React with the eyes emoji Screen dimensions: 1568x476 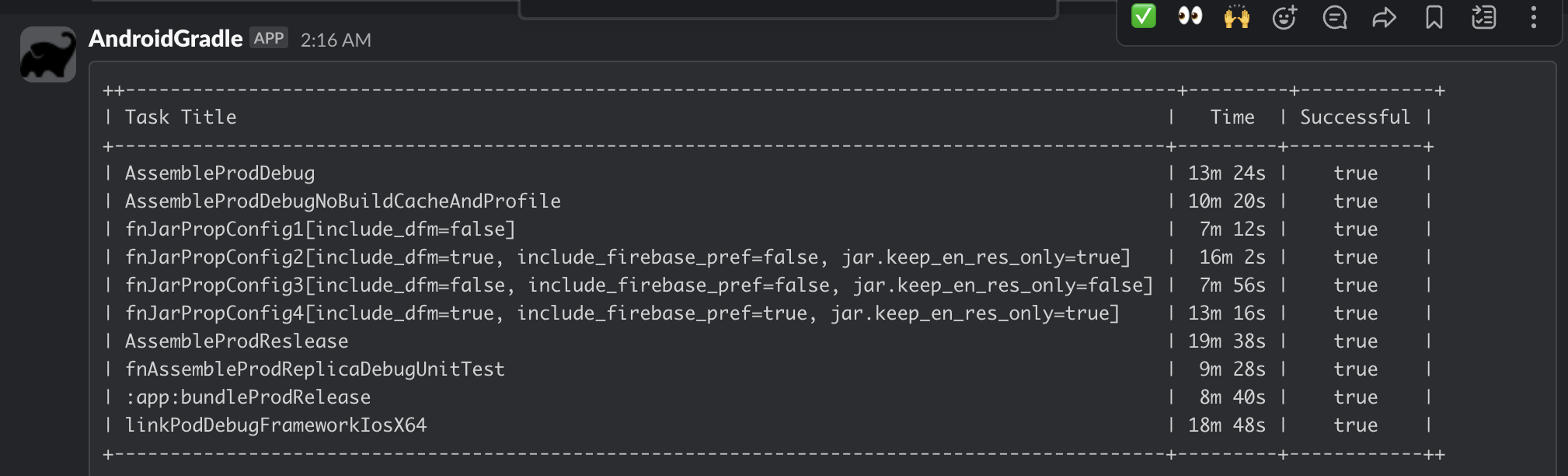tap(1190, 16)
